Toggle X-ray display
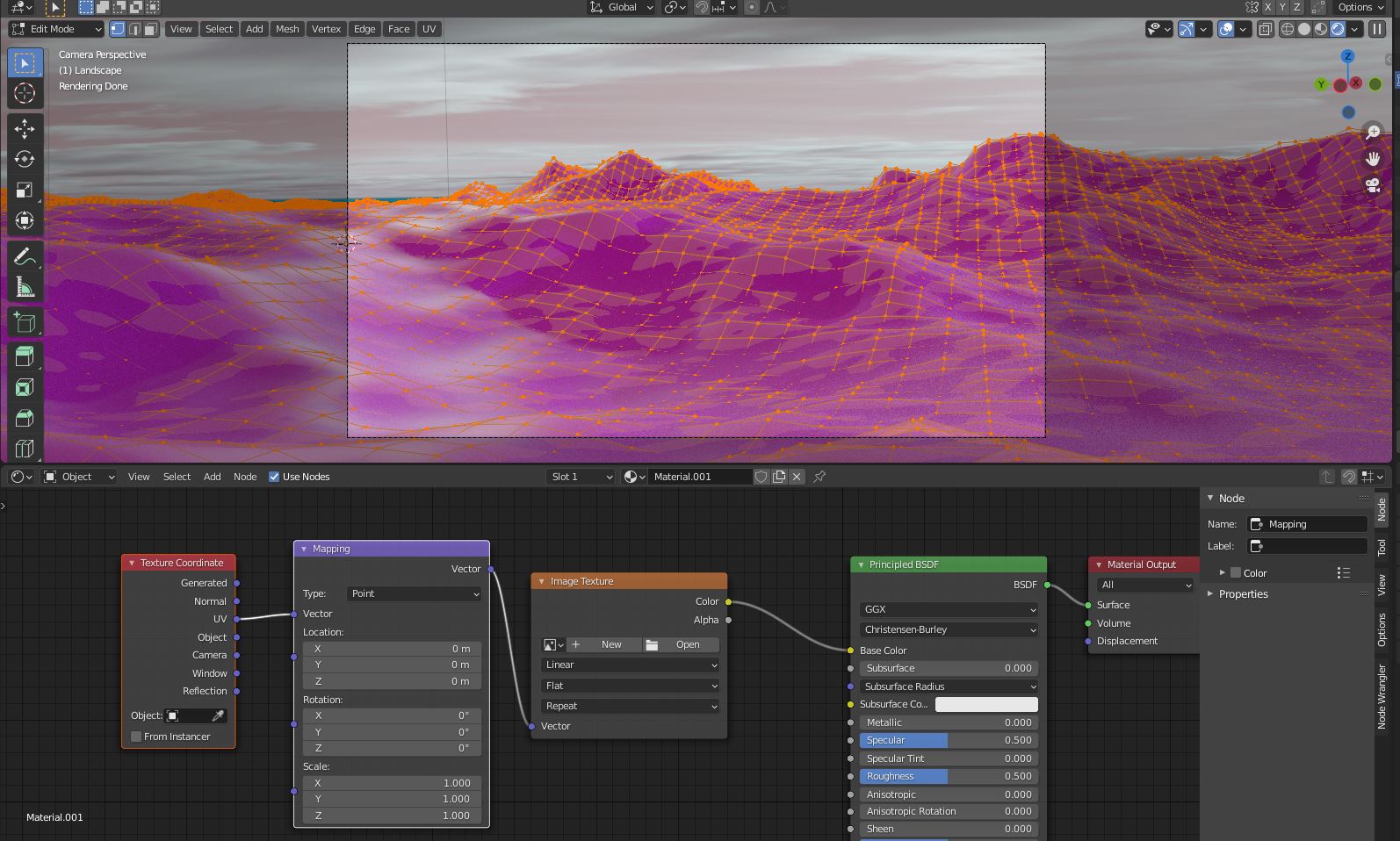The width and height of the screenshot is (1400, 841). (1265, 29)
